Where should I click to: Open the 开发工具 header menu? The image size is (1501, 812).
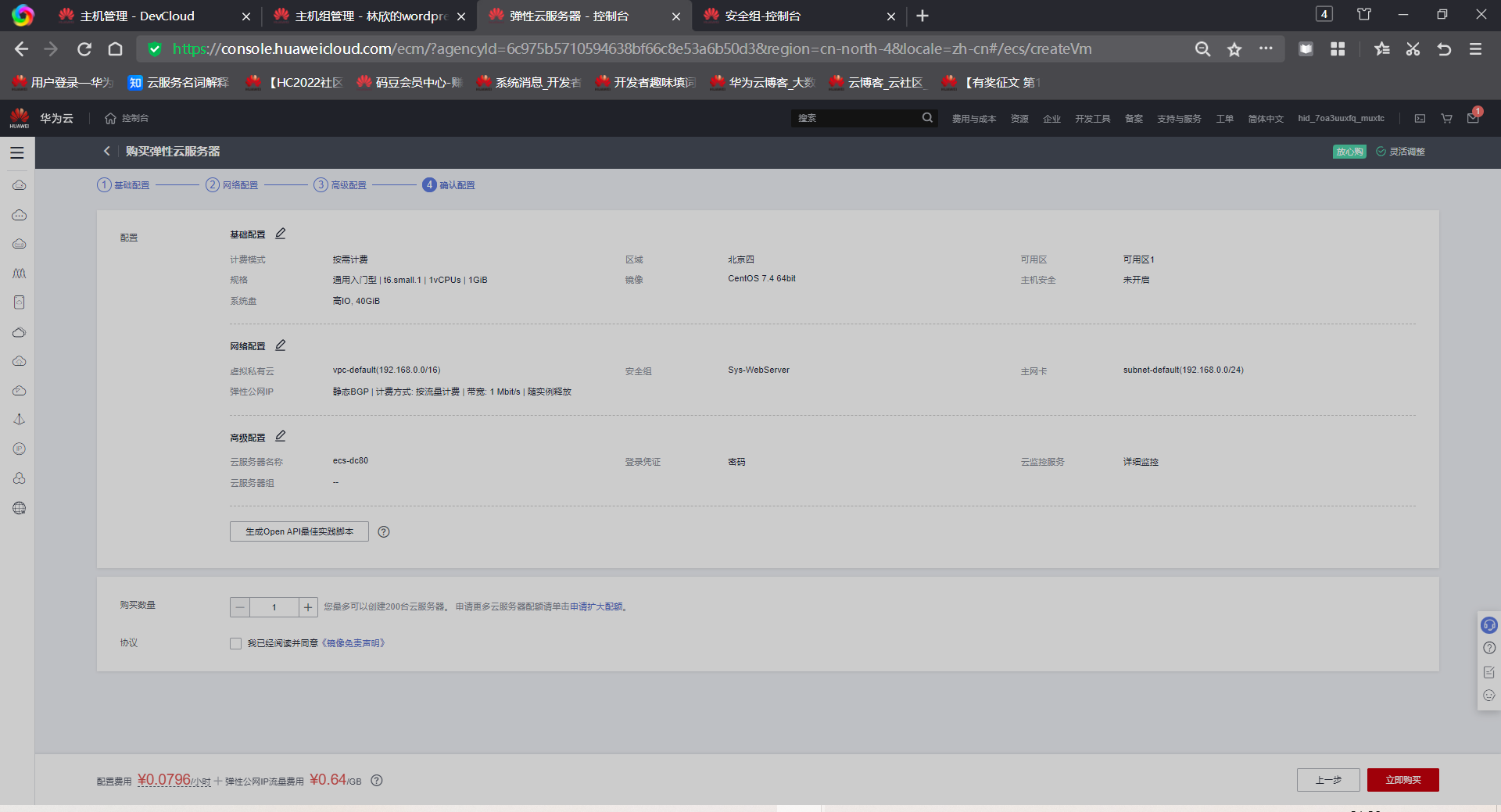click(1092, 119)
